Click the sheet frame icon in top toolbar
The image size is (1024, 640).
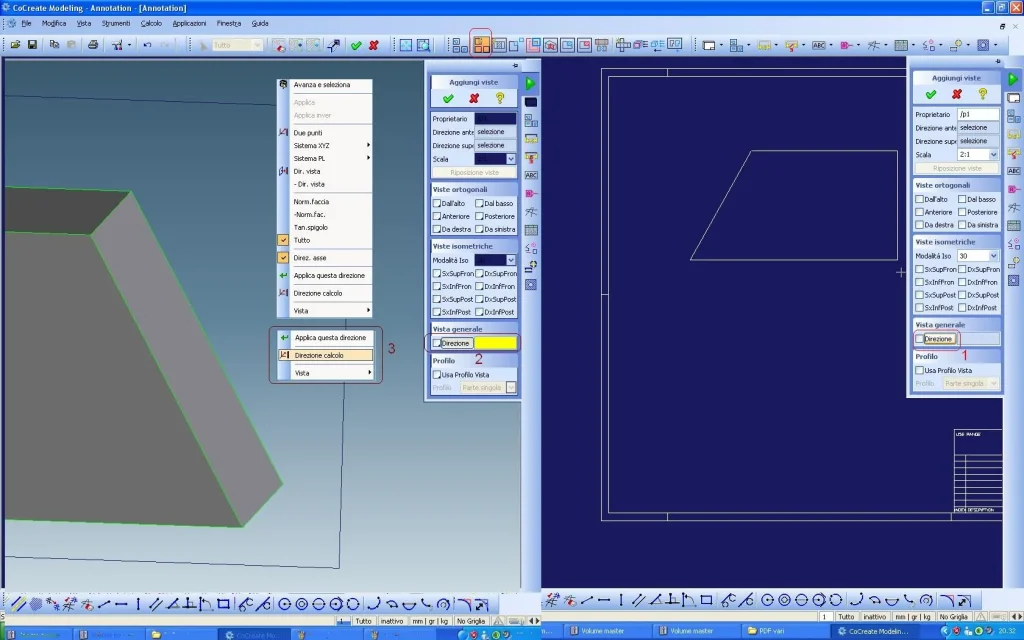[x=709, y=45]
